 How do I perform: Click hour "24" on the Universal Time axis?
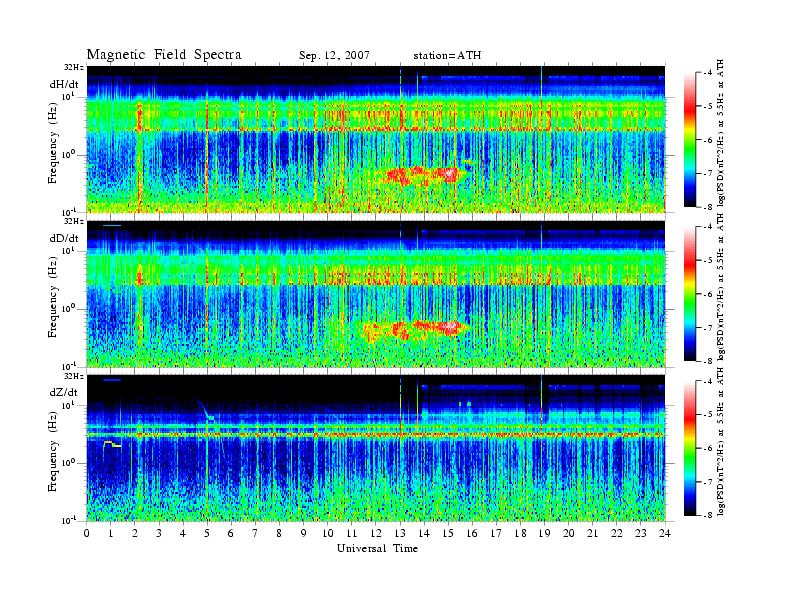click(665, 534)
